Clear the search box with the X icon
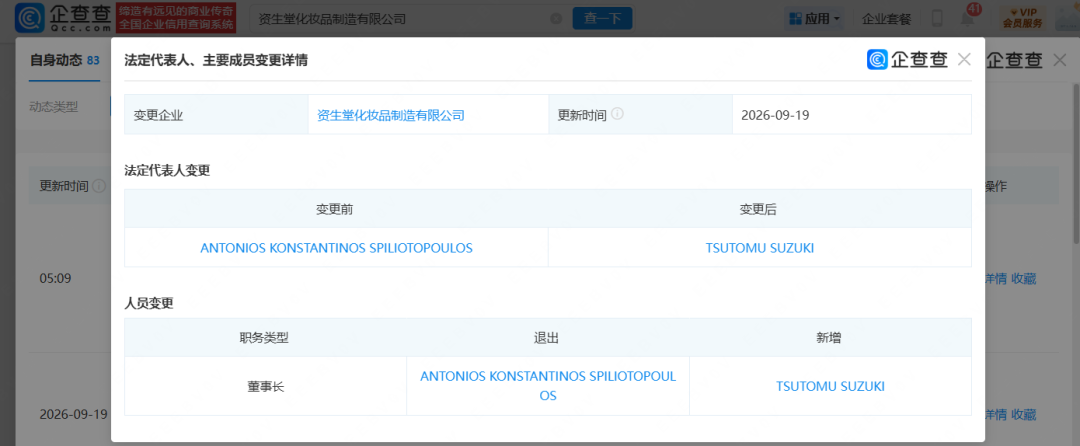Image resolution: width=1080 pixels, height=446 pixels. pyautogui.click(x=556, y=19)
